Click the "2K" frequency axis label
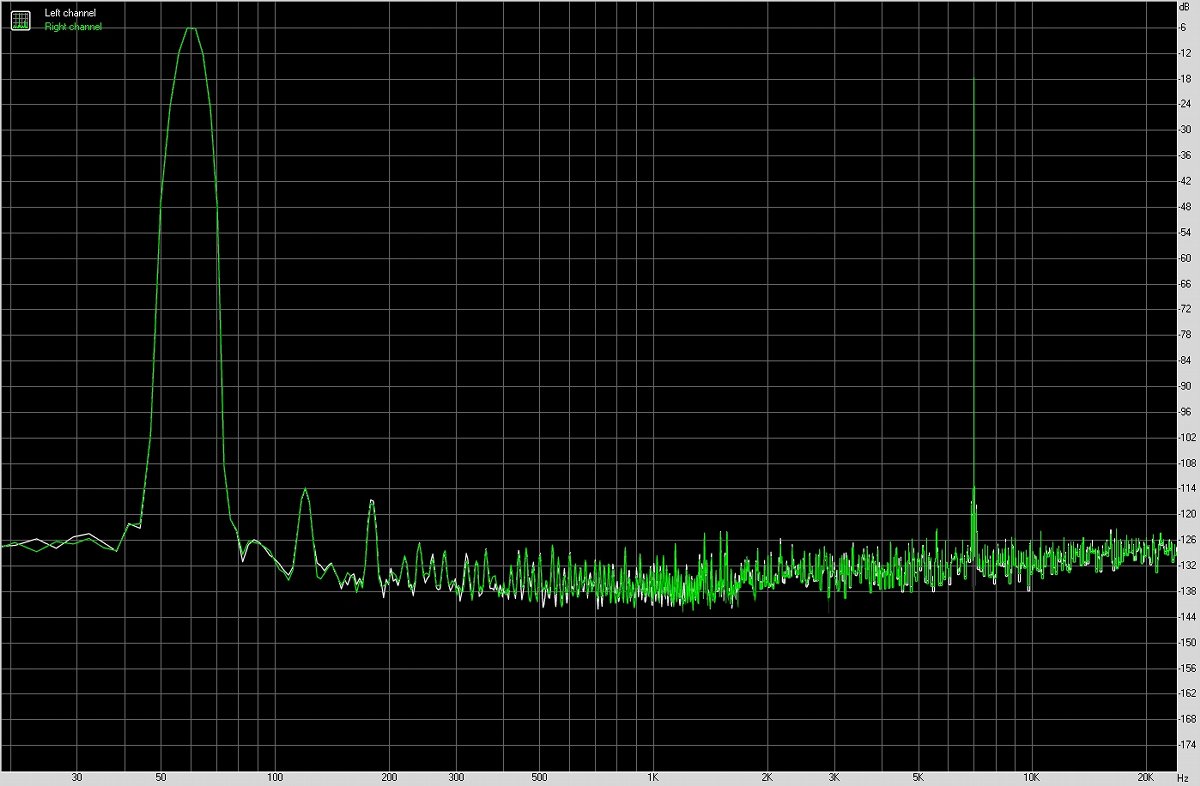This screenshot has width=1200, height=786. (x=767, y=777)
